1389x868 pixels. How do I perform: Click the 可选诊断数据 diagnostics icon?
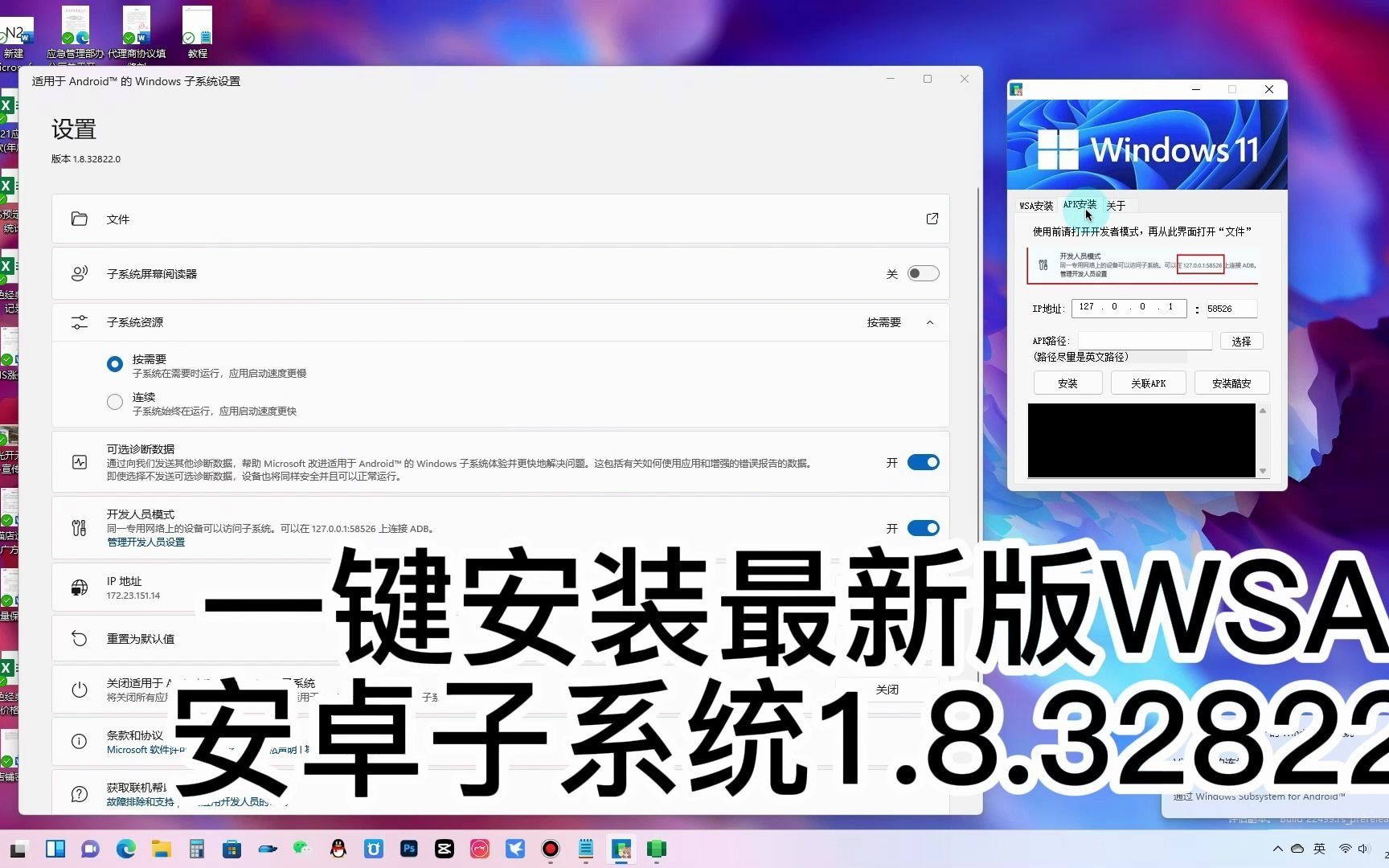79,462
